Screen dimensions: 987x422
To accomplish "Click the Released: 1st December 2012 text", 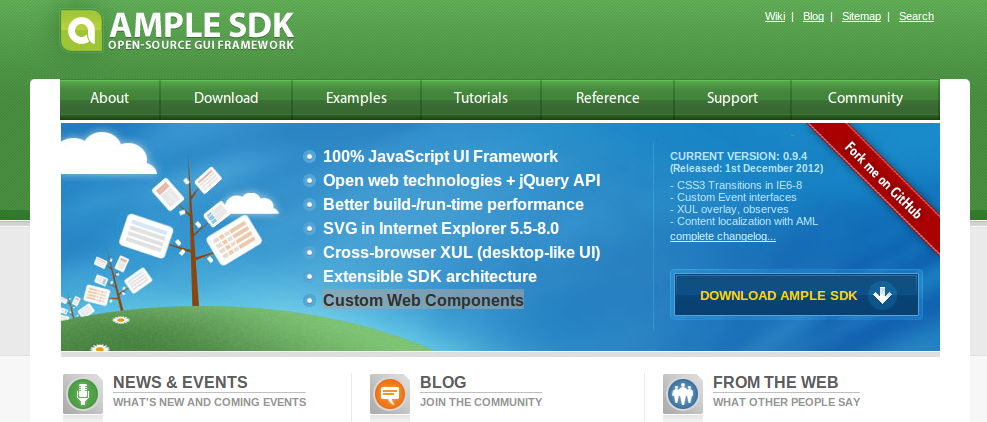I will point(748,169).
